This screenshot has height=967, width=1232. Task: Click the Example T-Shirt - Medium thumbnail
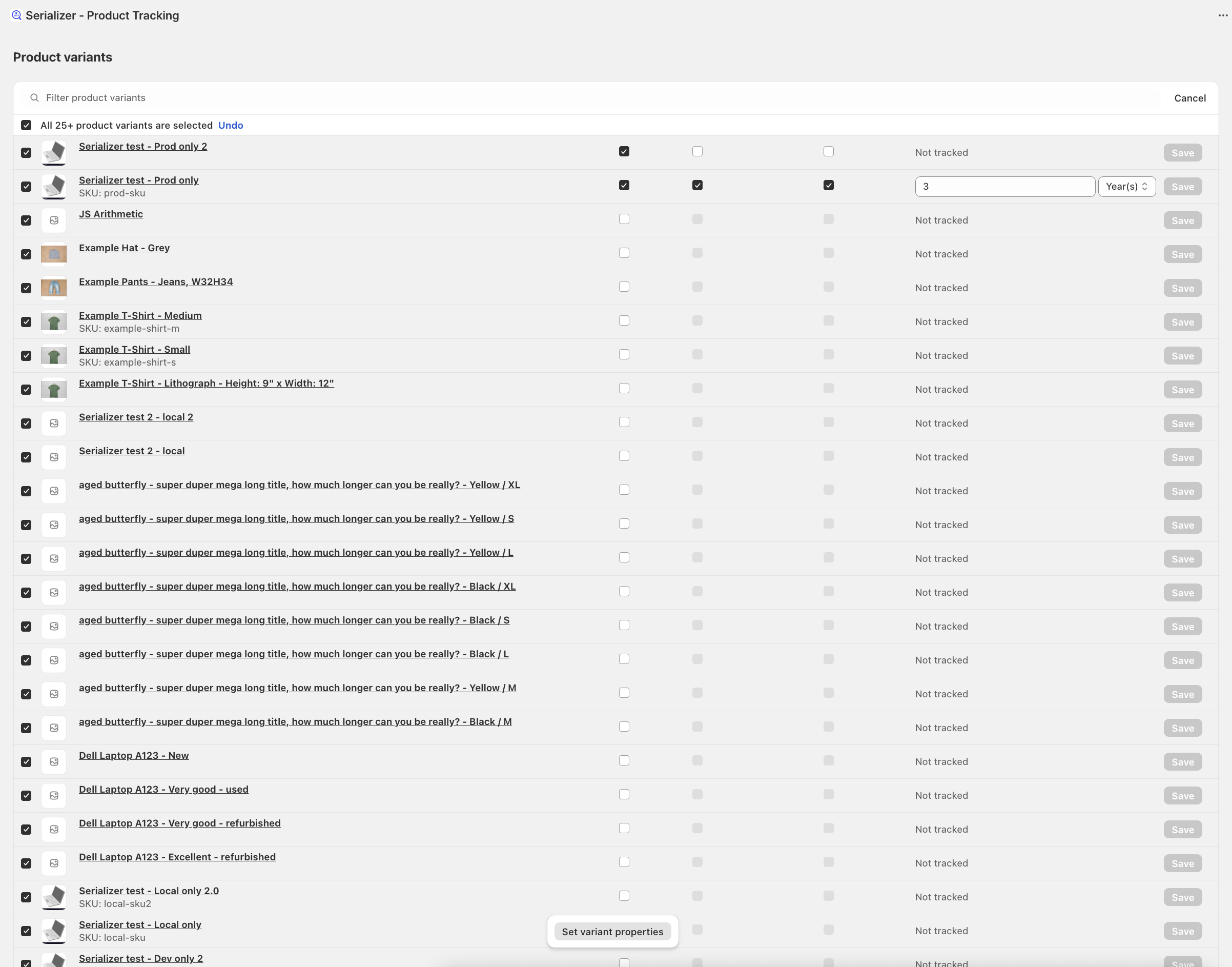[x=54, y=322]
